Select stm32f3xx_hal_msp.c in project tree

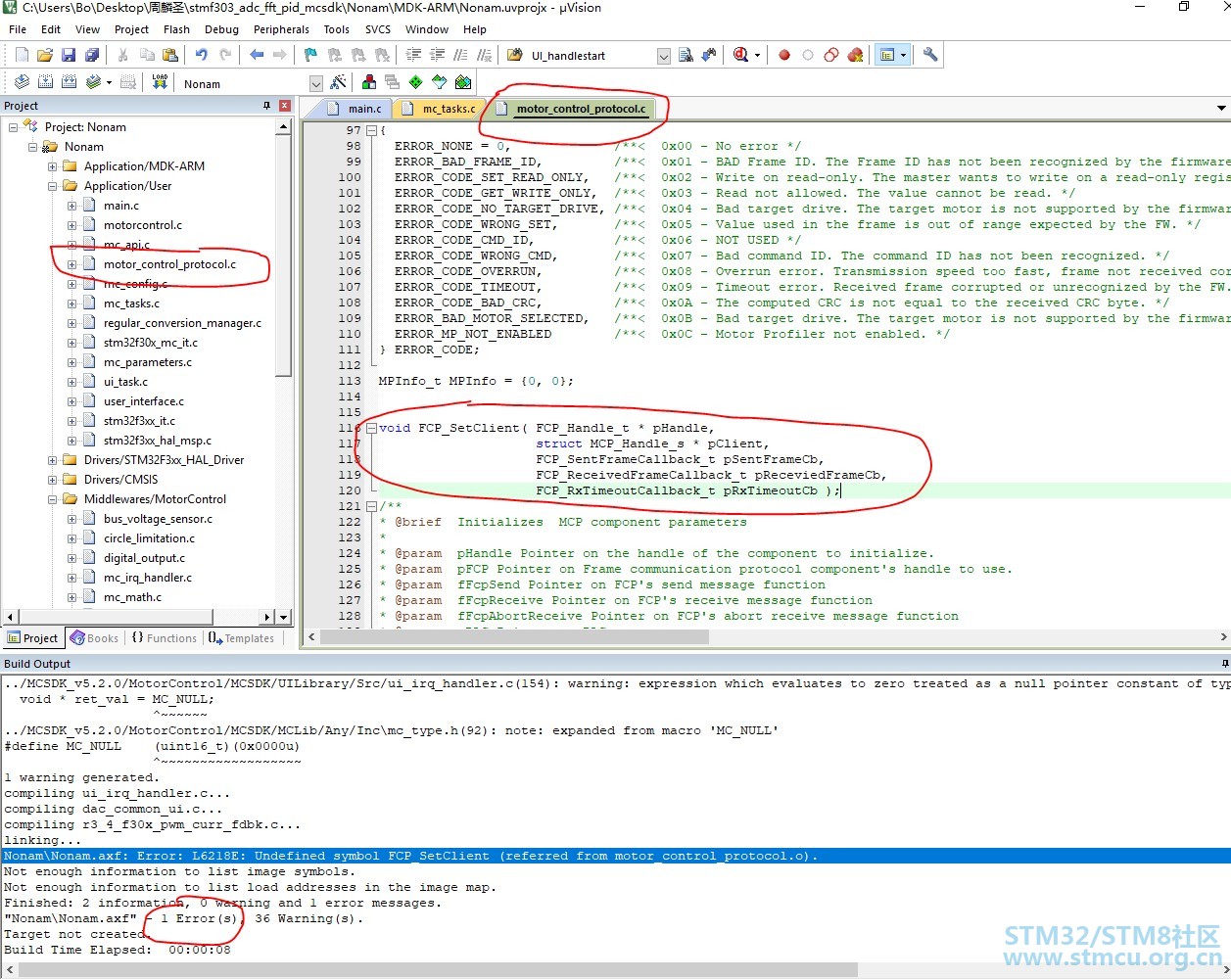click(x=157, y=441)
